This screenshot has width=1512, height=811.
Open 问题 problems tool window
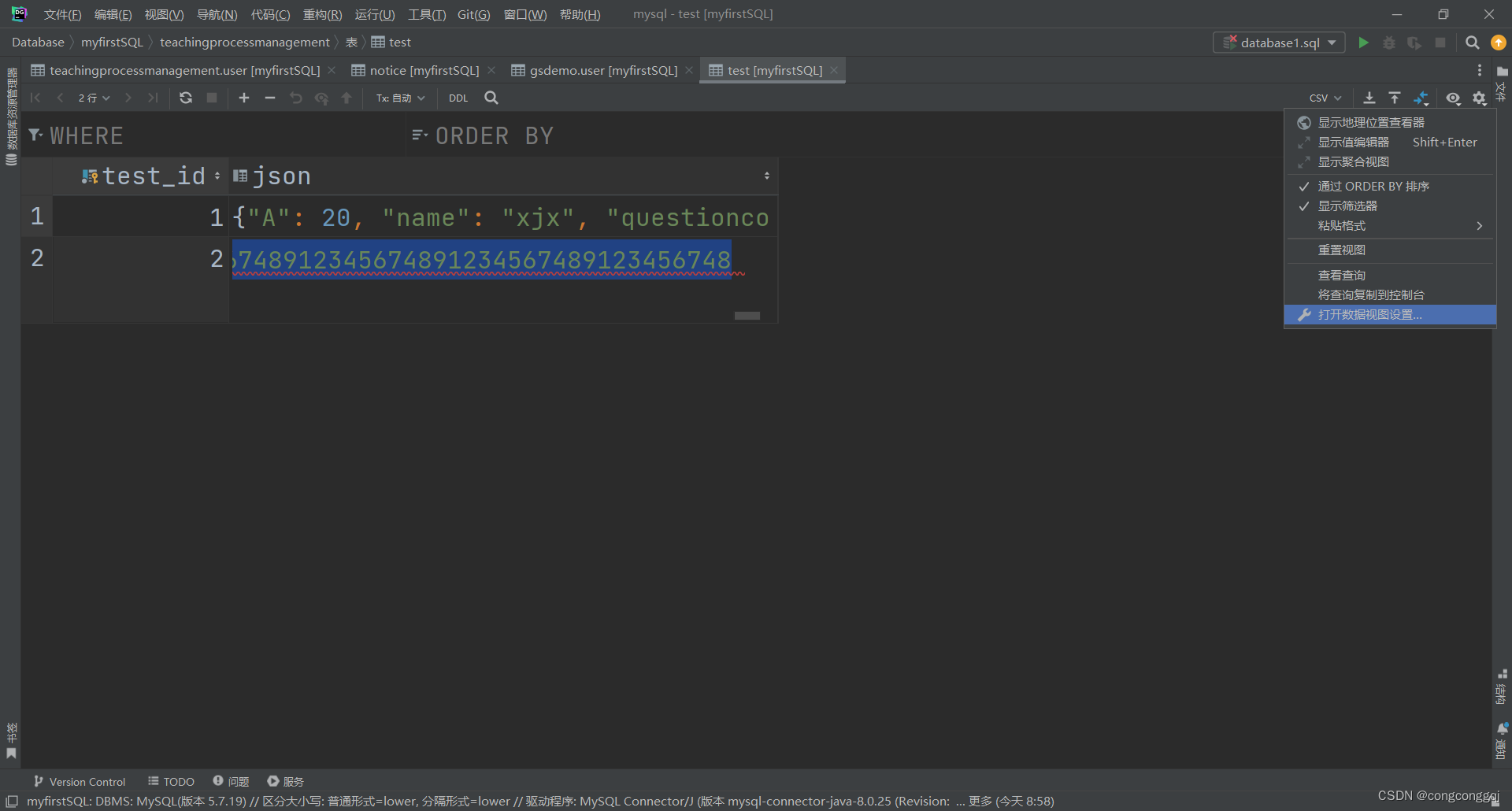point(231,781)
